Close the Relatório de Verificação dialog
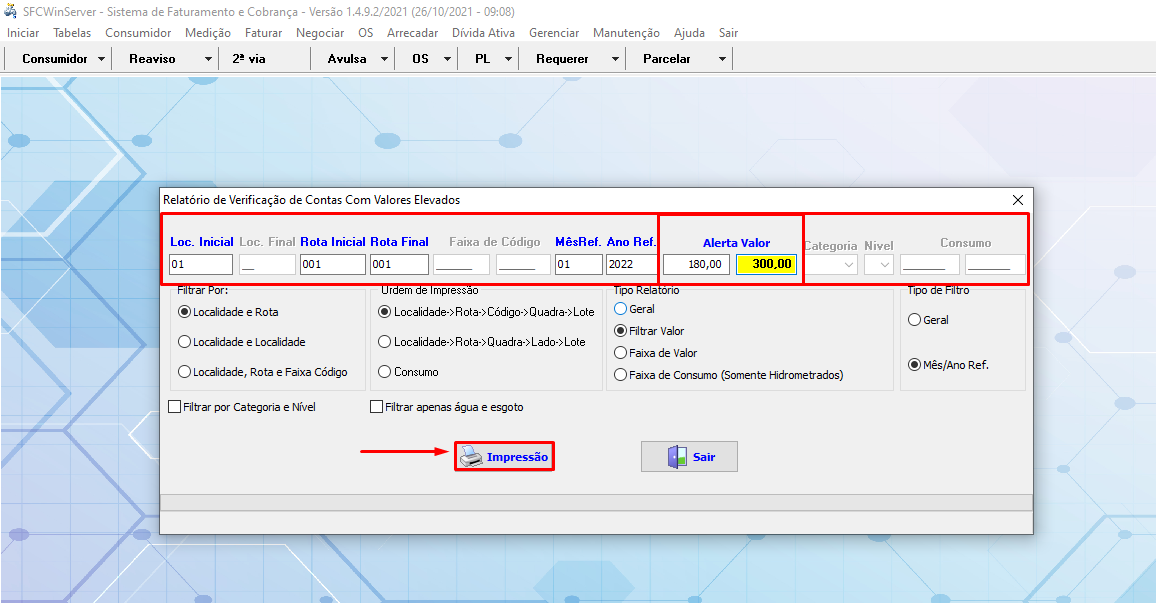 pyautogui.click(x=1018, y=200)
